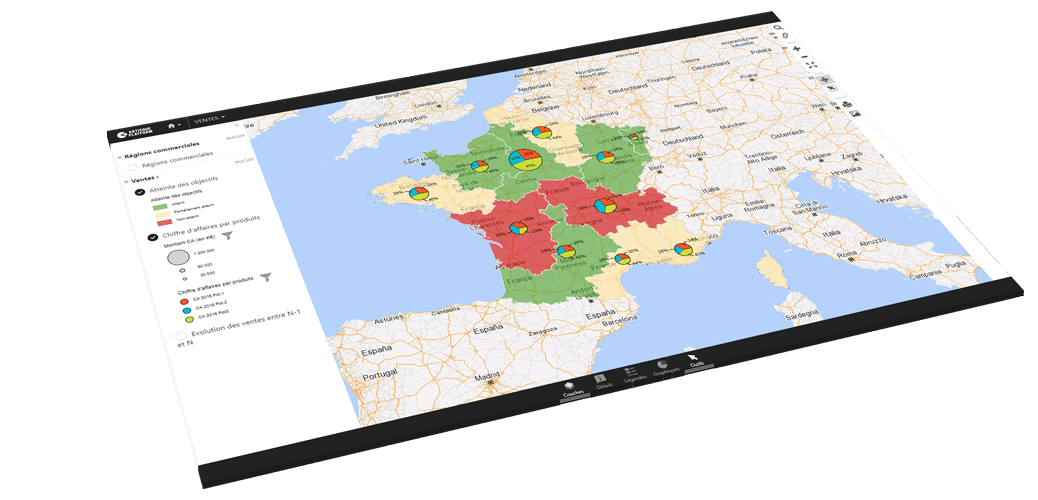Image resolution: width=1038 pixels, height=500 pixels.
Task: Click the orange CA 2016 Pdt 1 dot
Action: (x=185, y=301)
